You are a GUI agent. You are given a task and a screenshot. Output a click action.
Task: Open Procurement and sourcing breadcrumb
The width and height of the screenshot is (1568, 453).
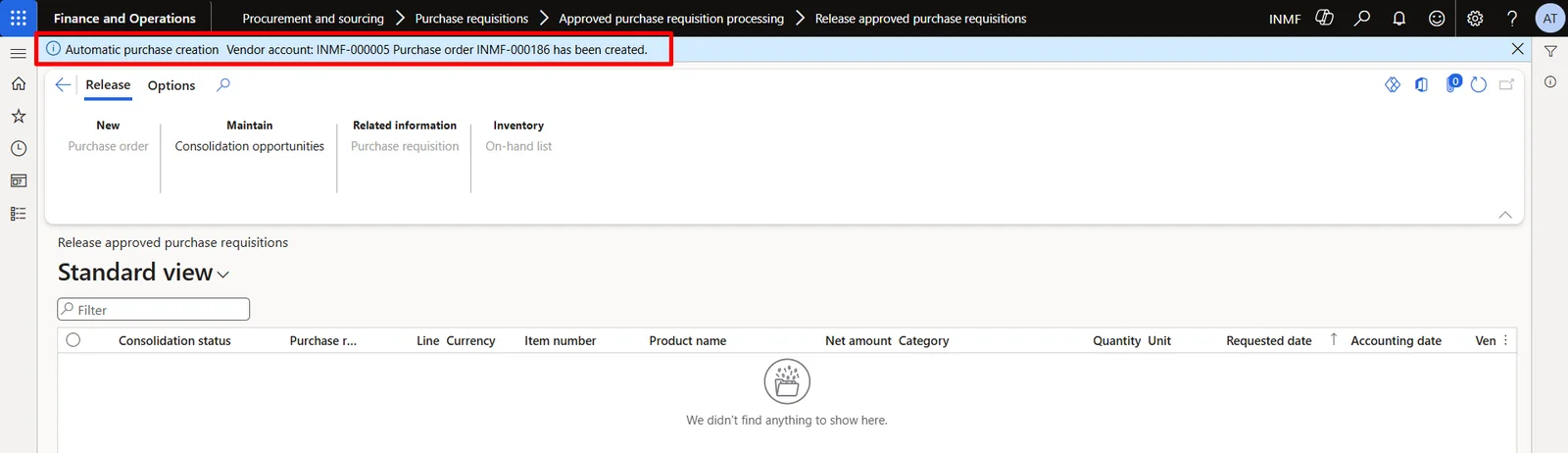314,19
